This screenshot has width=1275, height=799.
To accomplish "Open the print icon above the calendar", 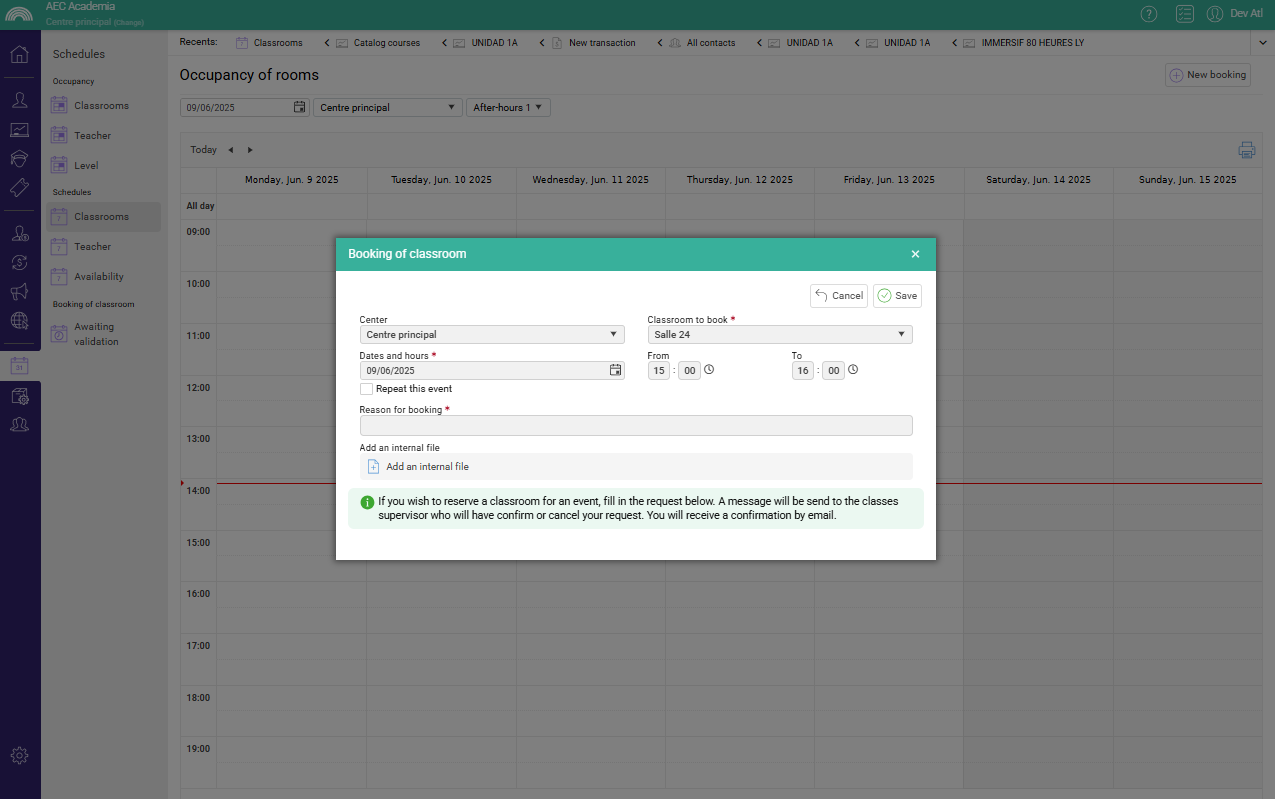I will coord(1246,150).
